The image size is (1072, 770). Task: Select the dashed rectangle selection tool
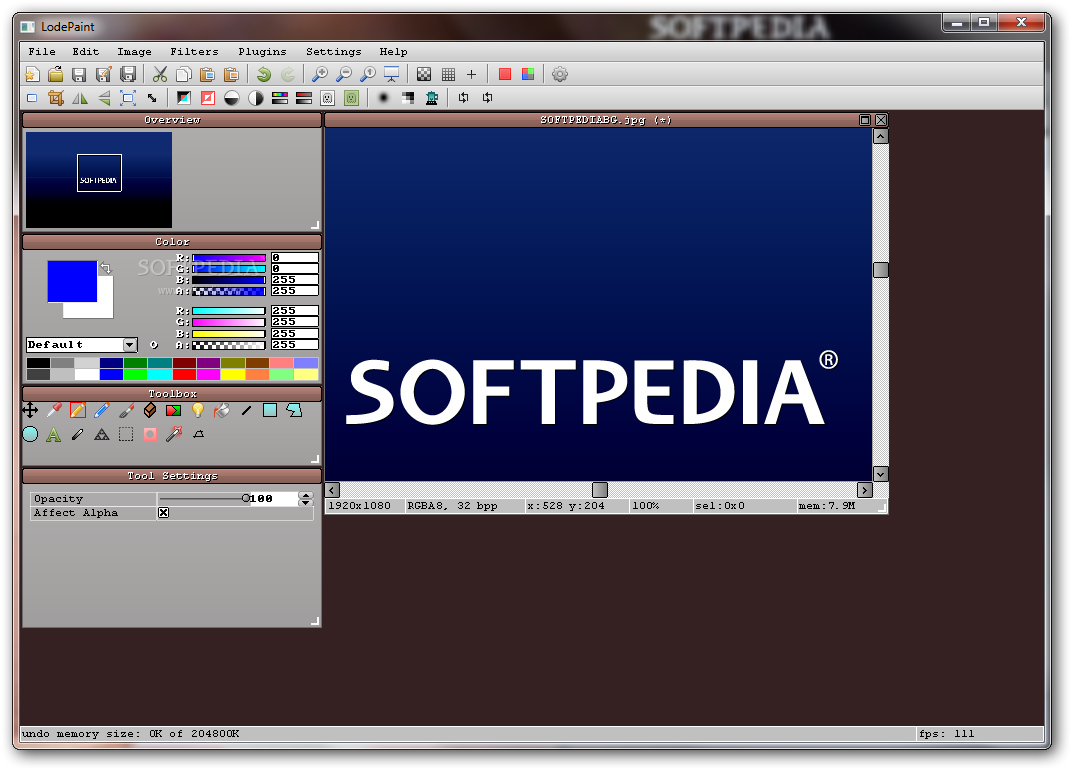click(x=126, y=434)
